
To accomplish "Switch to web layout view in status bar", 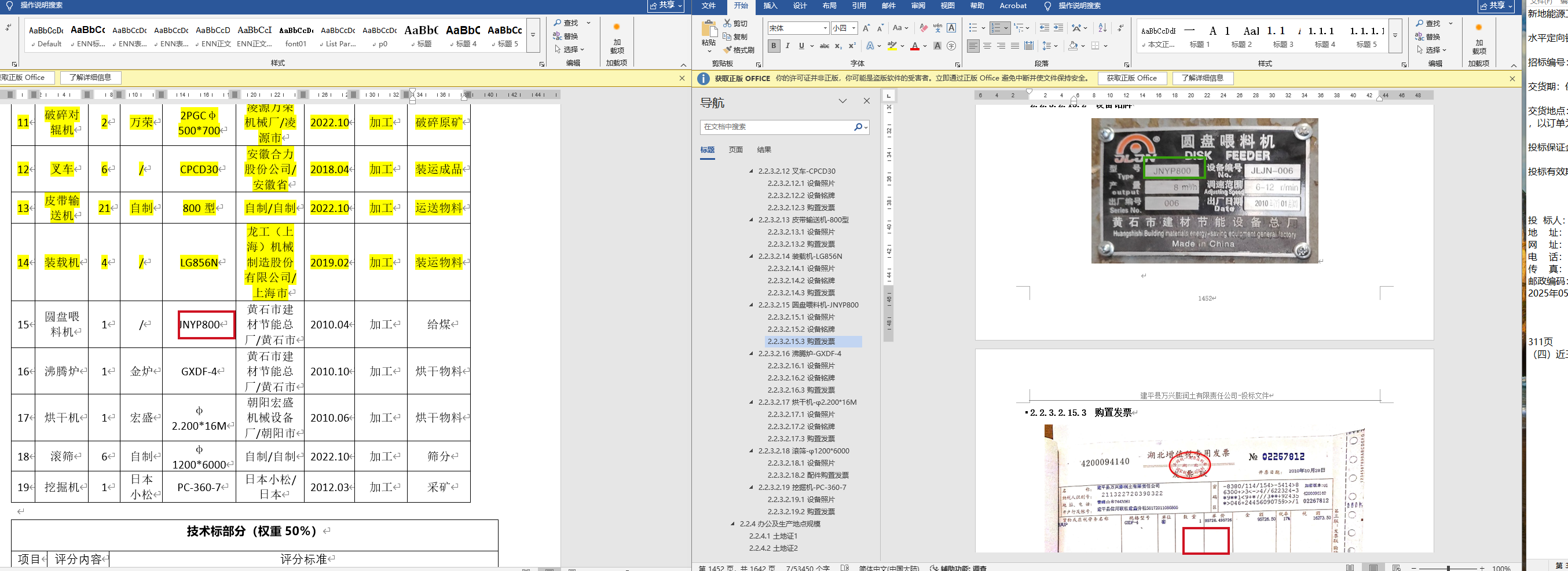I will coord(1397,568).
